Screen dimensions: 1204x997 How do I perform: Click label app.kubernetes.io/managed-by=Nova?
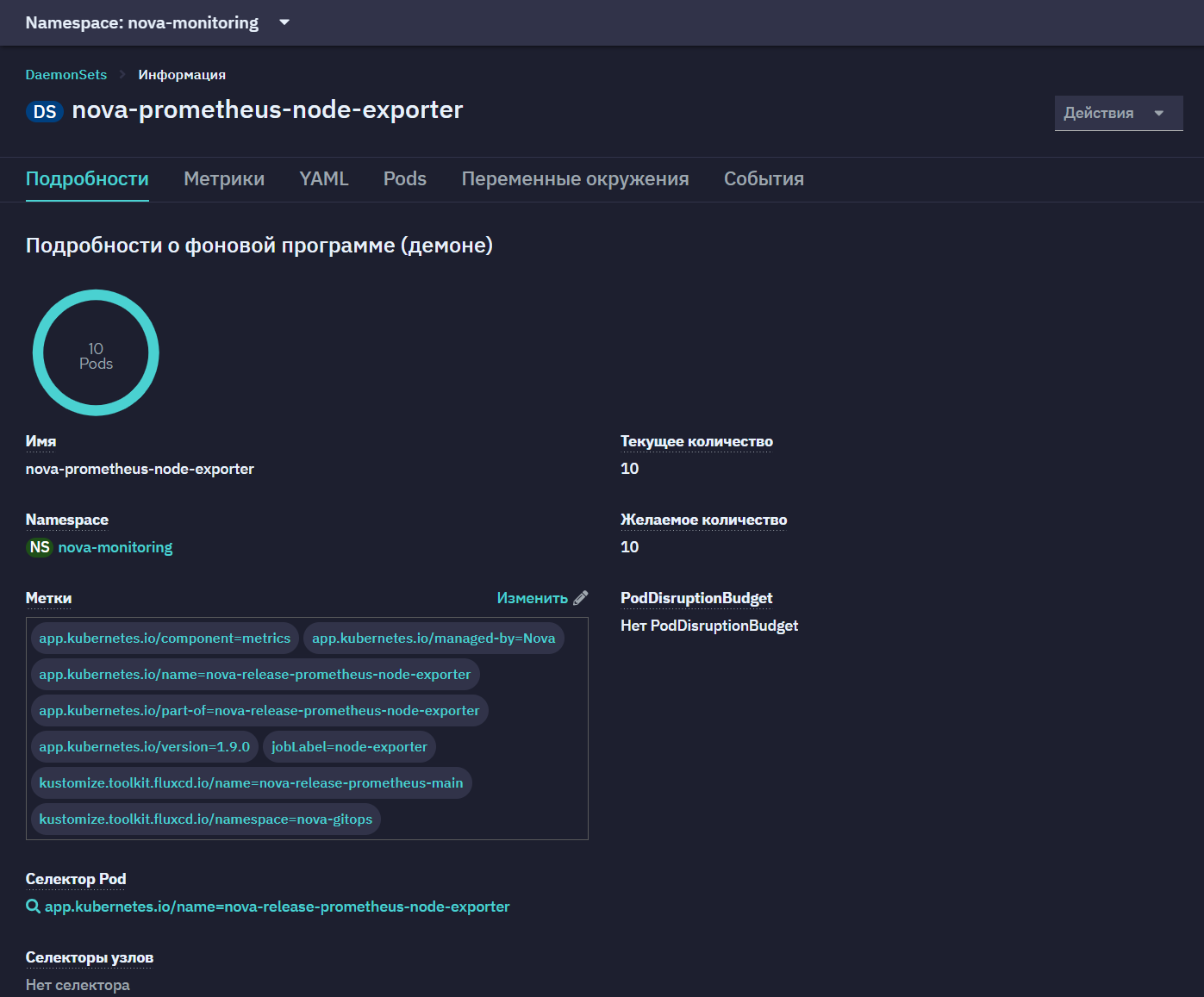[434, 639]
